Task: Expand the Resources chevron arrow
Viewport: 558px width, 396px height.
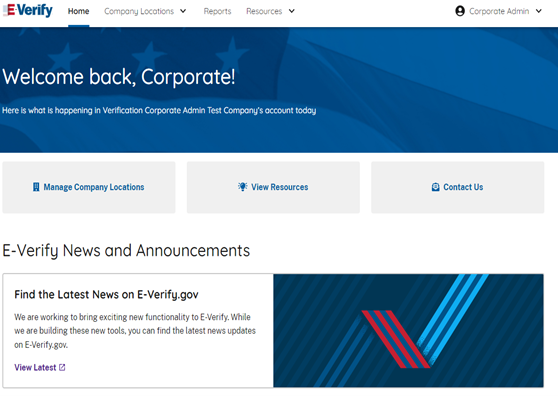Action: 291,11
